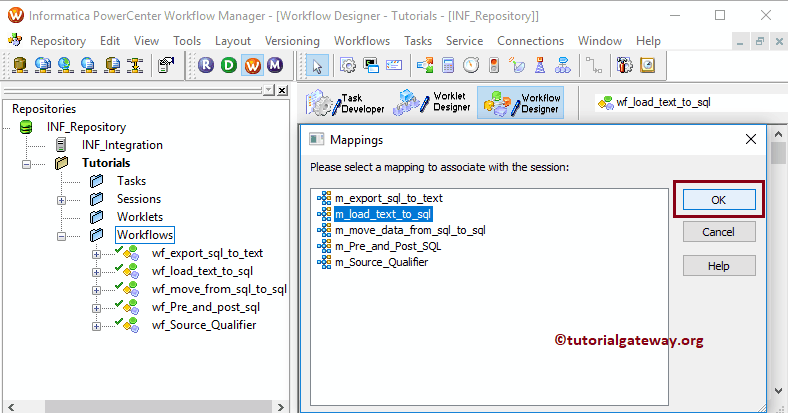Expand the Sessions folder node

click(62, 199)
